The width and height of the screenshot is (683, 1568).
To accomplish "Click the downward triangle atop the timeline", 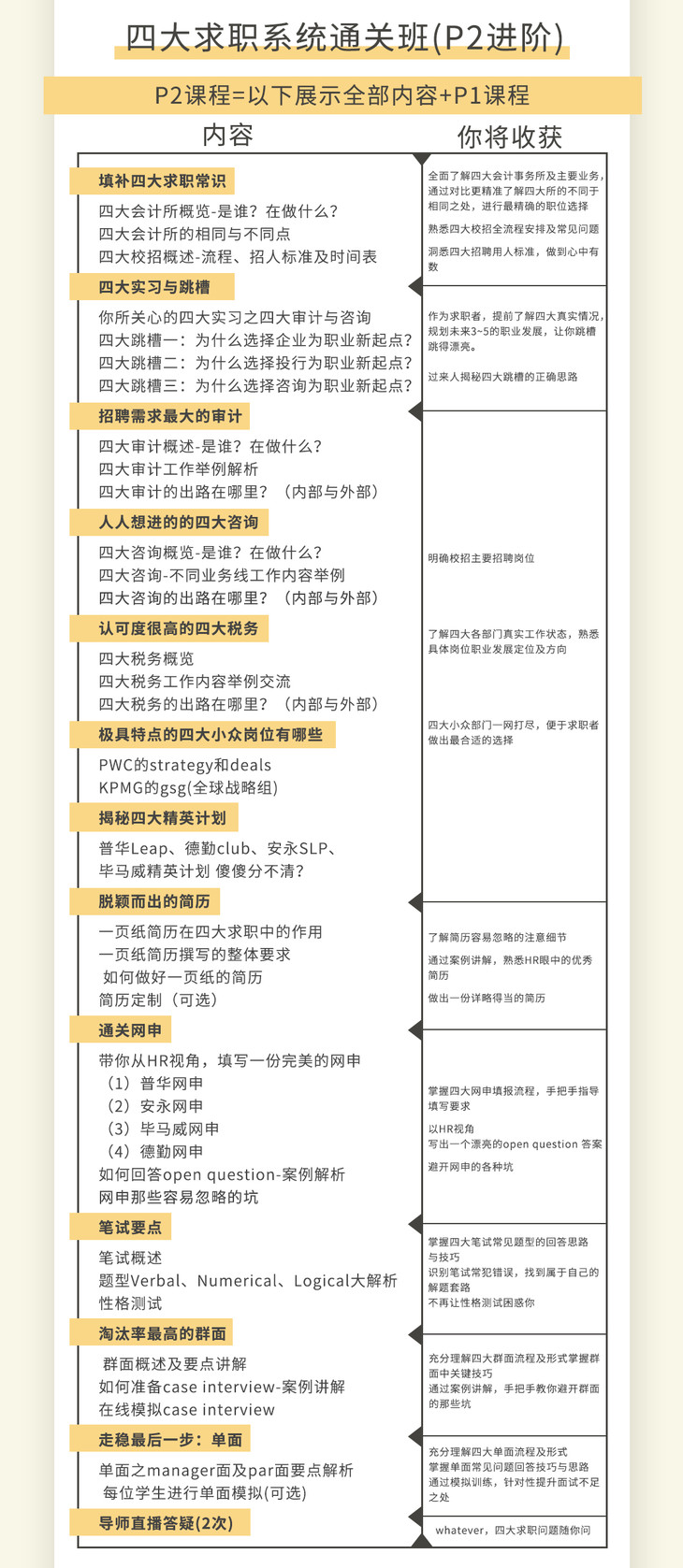I will pyautogui.click(x=422, y=159).
